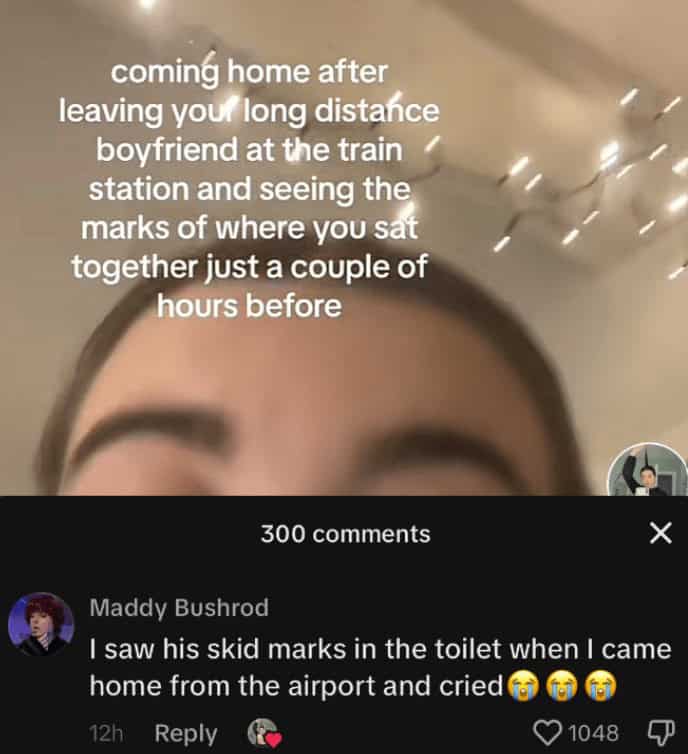Image resolution: width=688 pixels, height=754 pixels.
Task: Dislike the comment with the thumbs-down icon
Action: [x=662, y=731]
